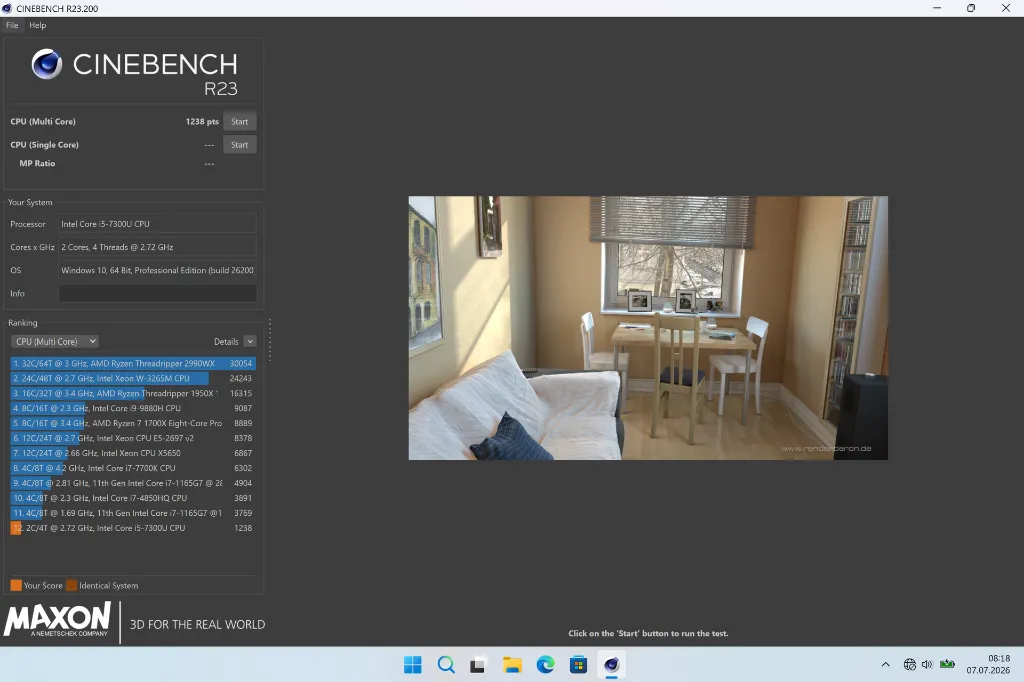This screenshot has height=682, width=1024.
Task: Open the File menu
Action: point(12,25)
